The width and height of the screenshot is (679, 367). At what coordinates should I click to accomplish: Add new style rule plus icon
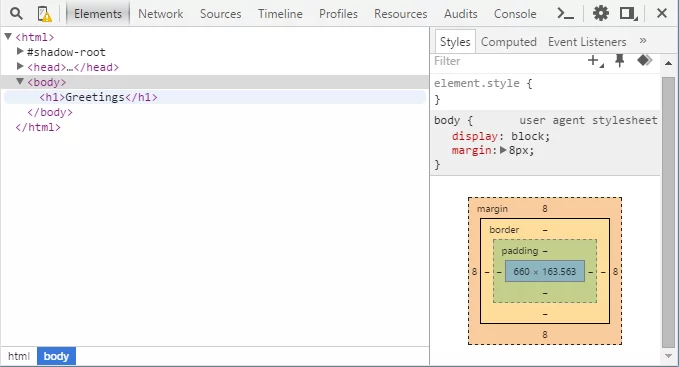(x=595, y=61)
